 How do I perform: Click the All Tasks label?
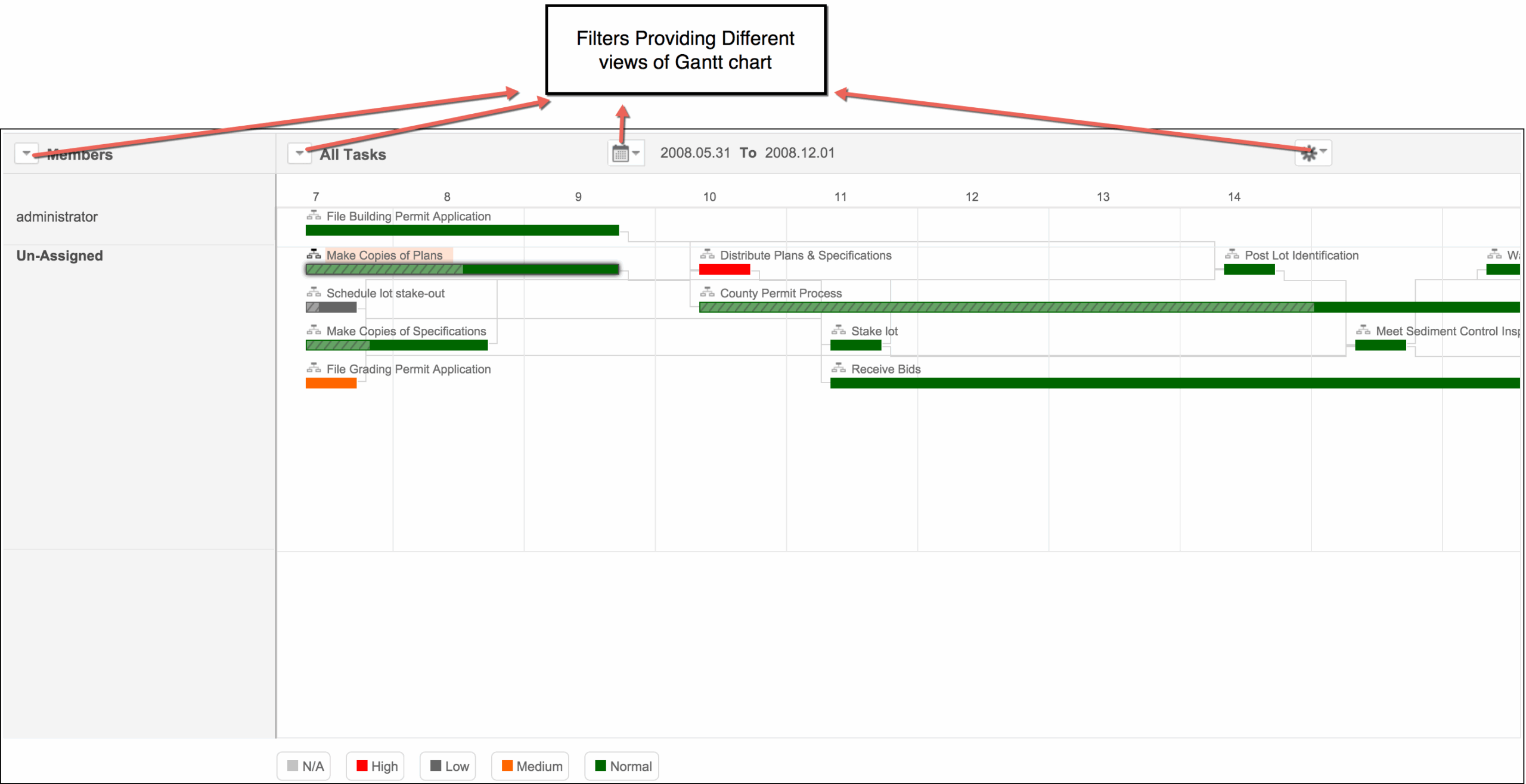352,154
